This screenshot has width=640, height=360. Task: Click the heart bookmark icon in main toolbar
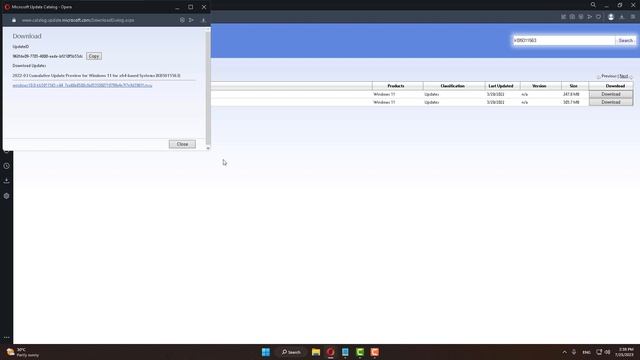tap(599, 17)
